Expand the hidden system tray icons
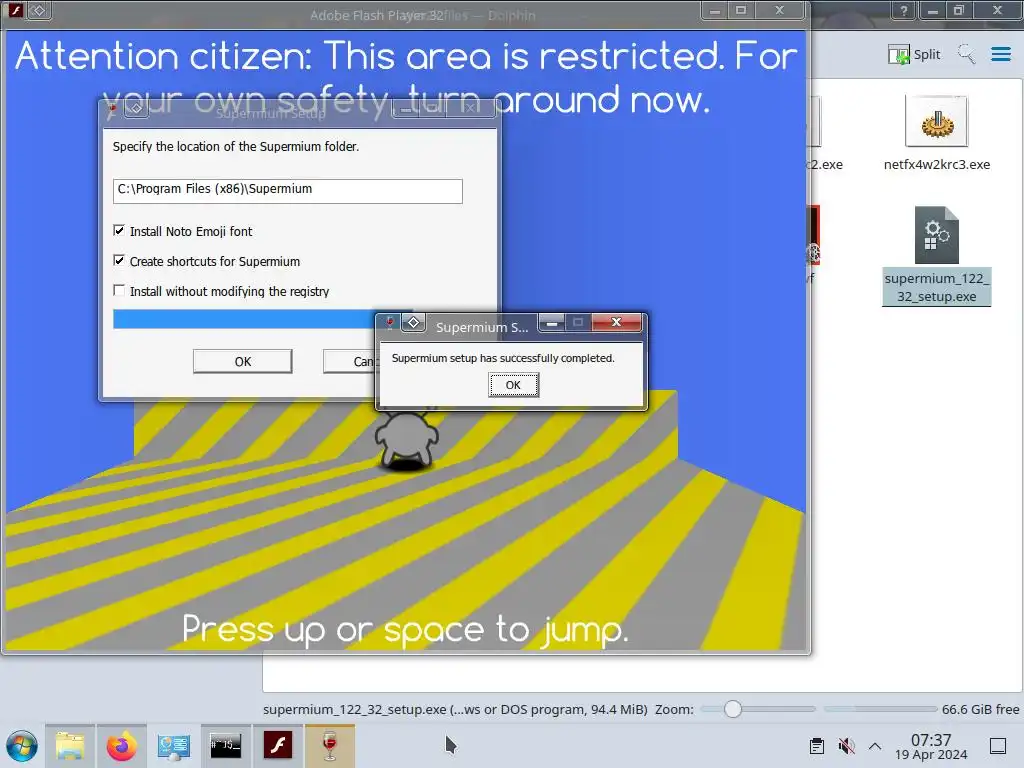The height and width of the screenshot is (768, 1024). (x=875, y=746)
